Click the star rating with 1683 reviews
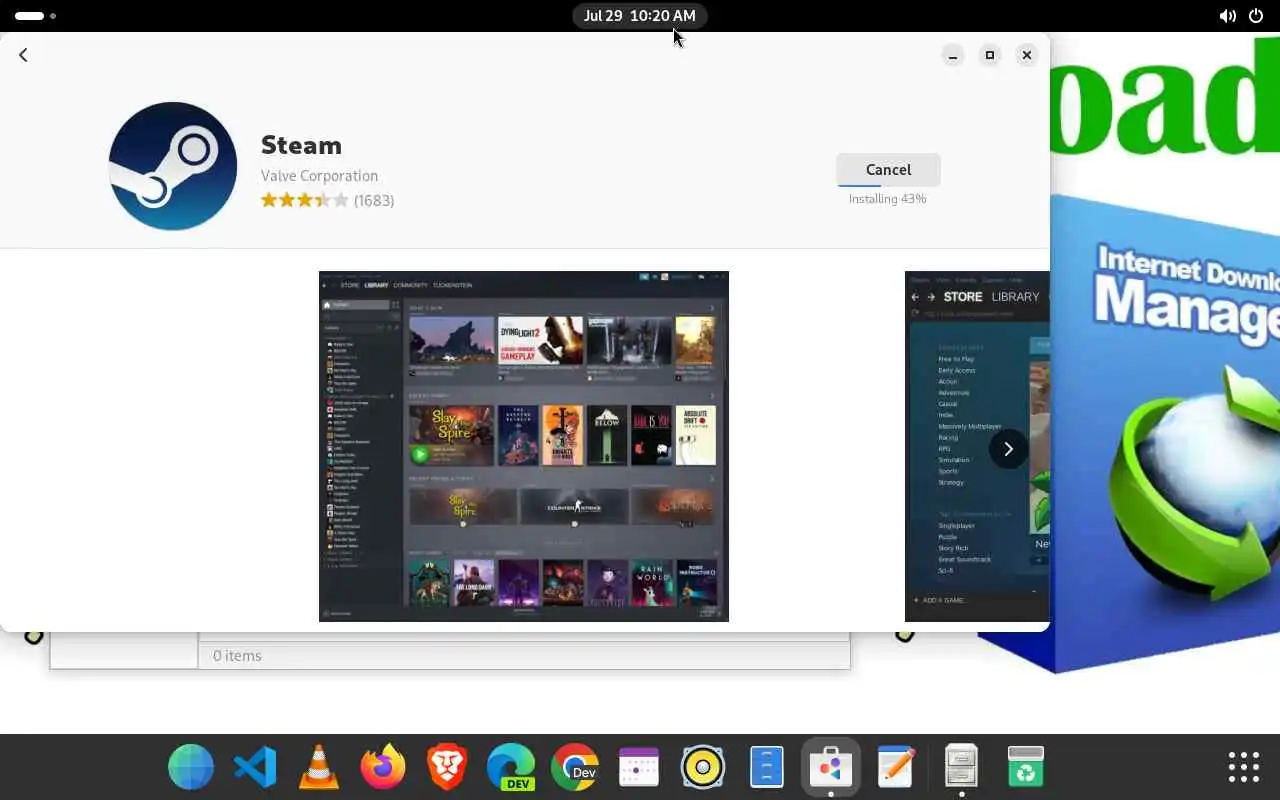1280x800 pixels. 327,200
